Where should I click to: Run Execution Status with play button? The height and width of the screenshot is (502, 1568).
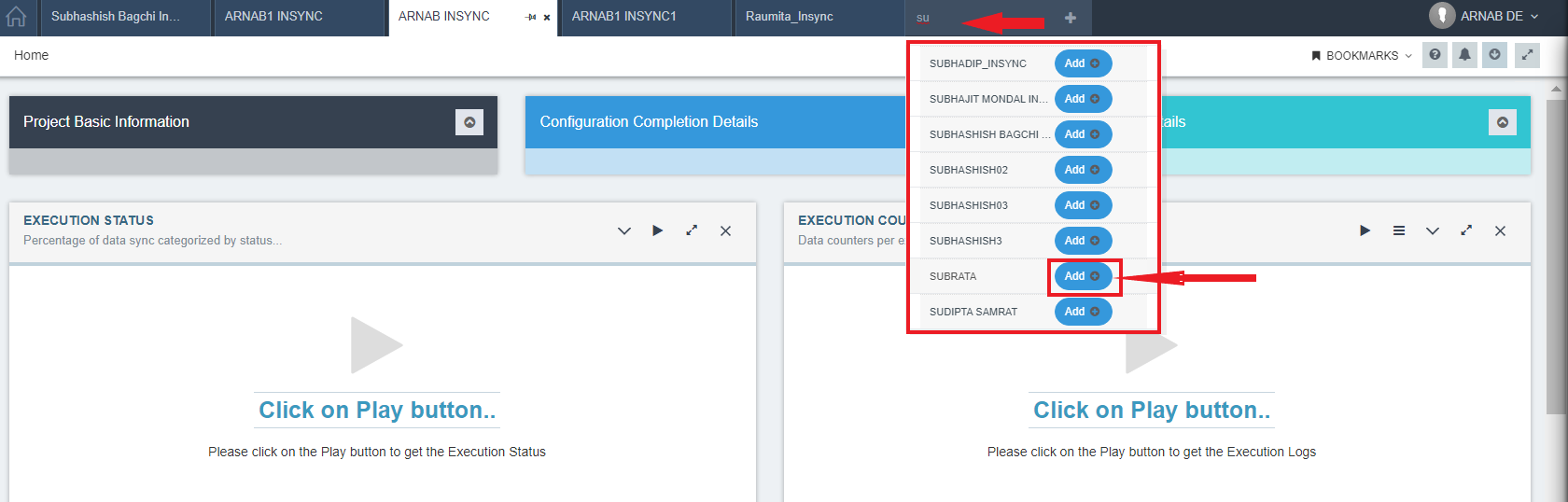pos(658,230)
